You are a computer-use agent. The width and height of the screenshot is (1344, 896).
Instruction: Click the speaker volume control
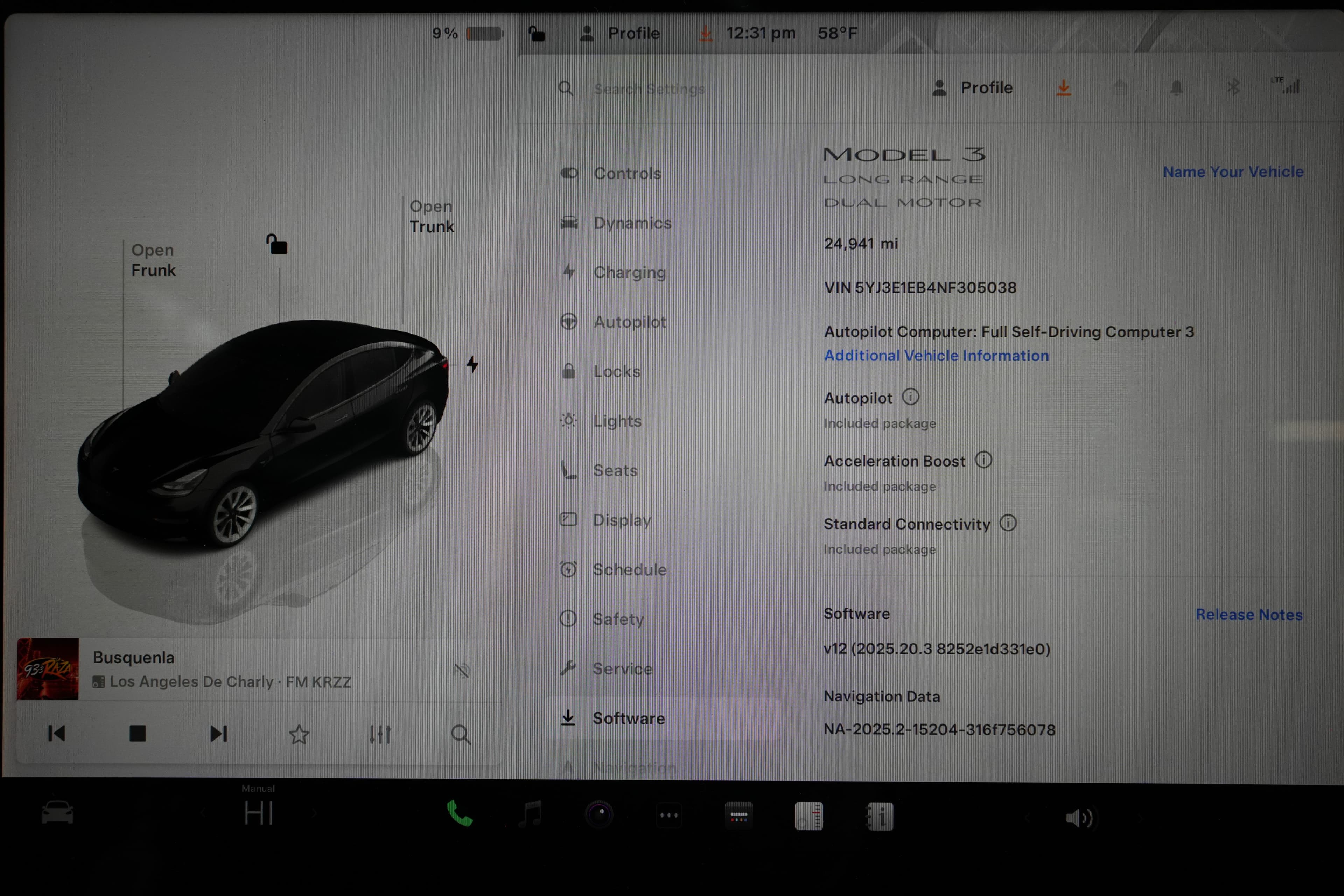[1079, 816]
